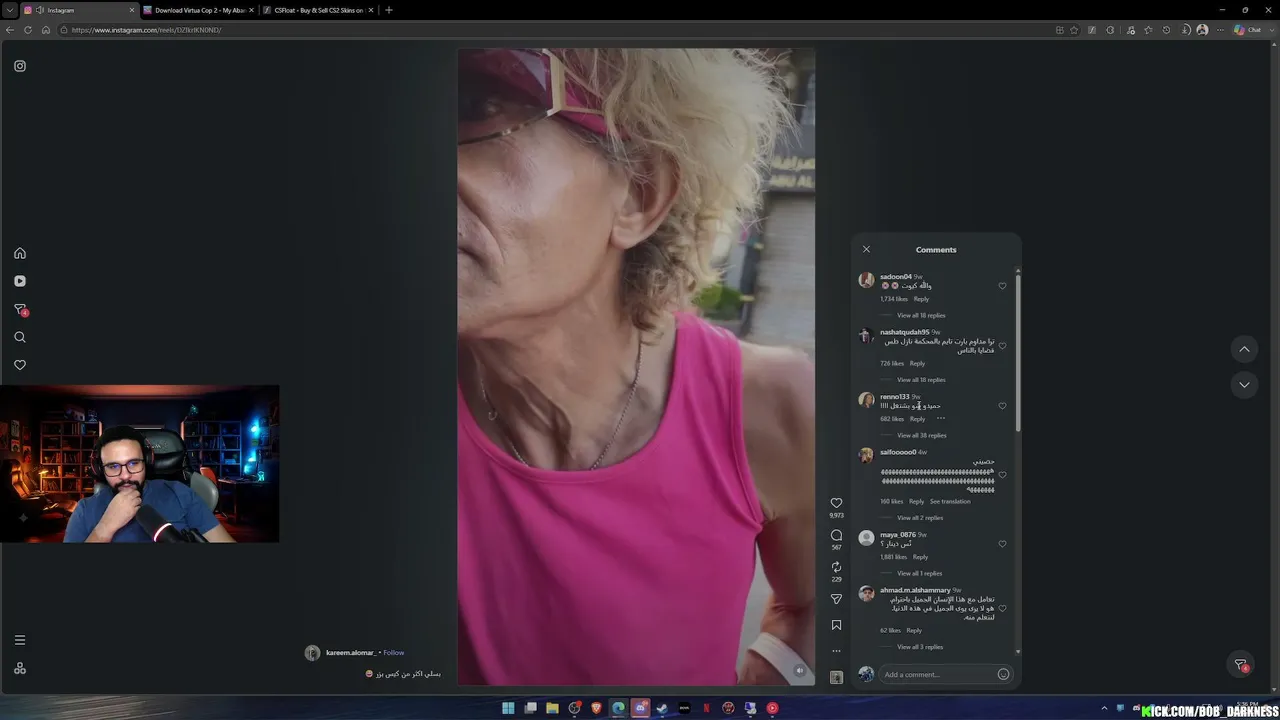
Task: Switch to the CSFloat browser tab
Action: pos(317,10)
